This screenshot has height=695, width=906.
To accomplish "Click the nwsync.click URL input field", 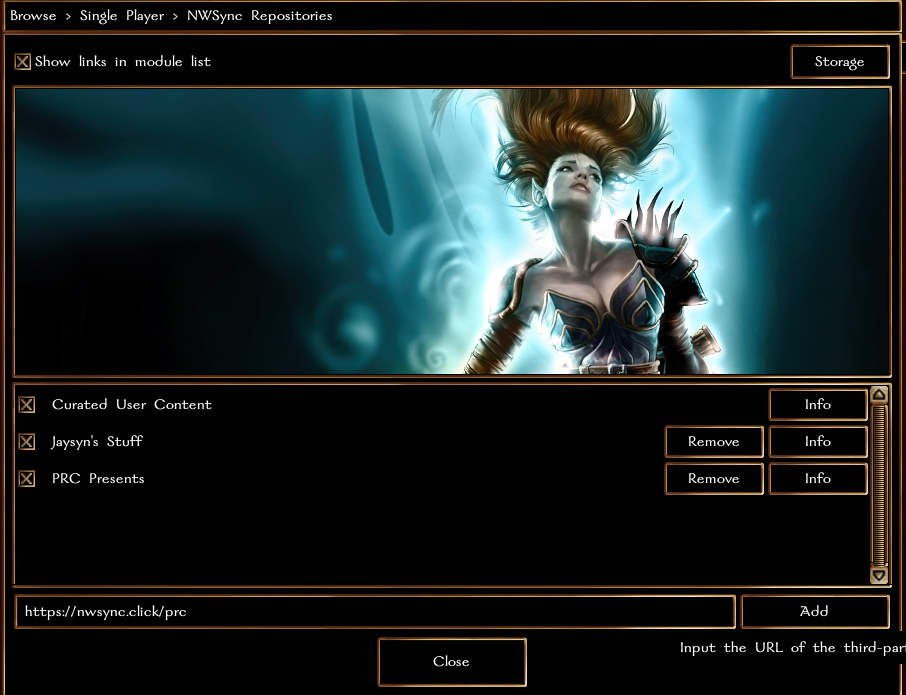I will pos(375,611).
